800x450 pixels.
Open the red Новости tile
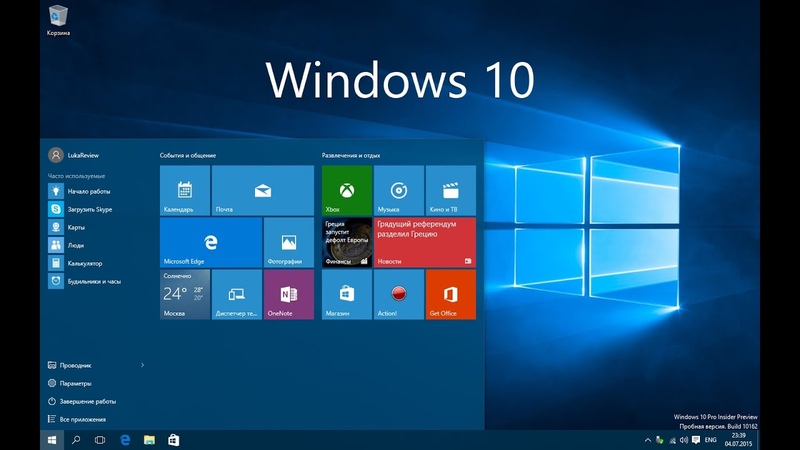tap(425, 242)
